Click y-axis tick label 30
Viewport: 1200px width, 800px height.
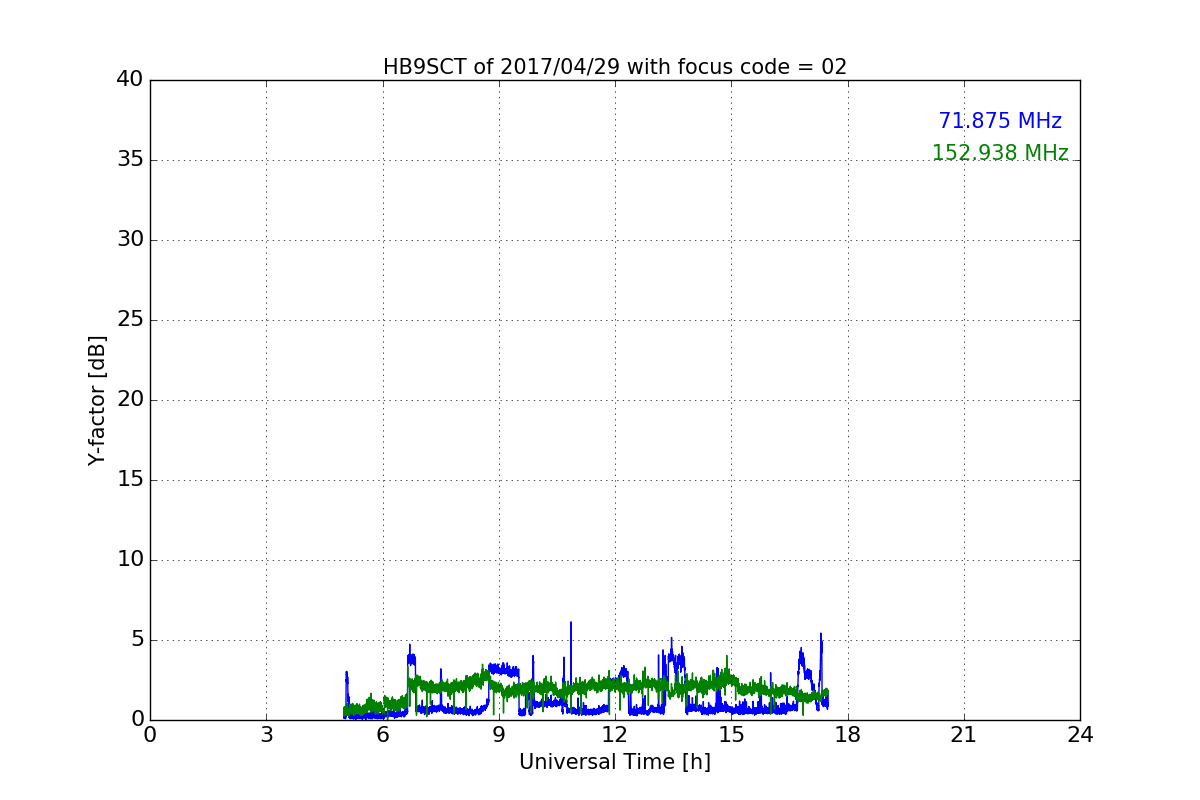pos(129,240)
